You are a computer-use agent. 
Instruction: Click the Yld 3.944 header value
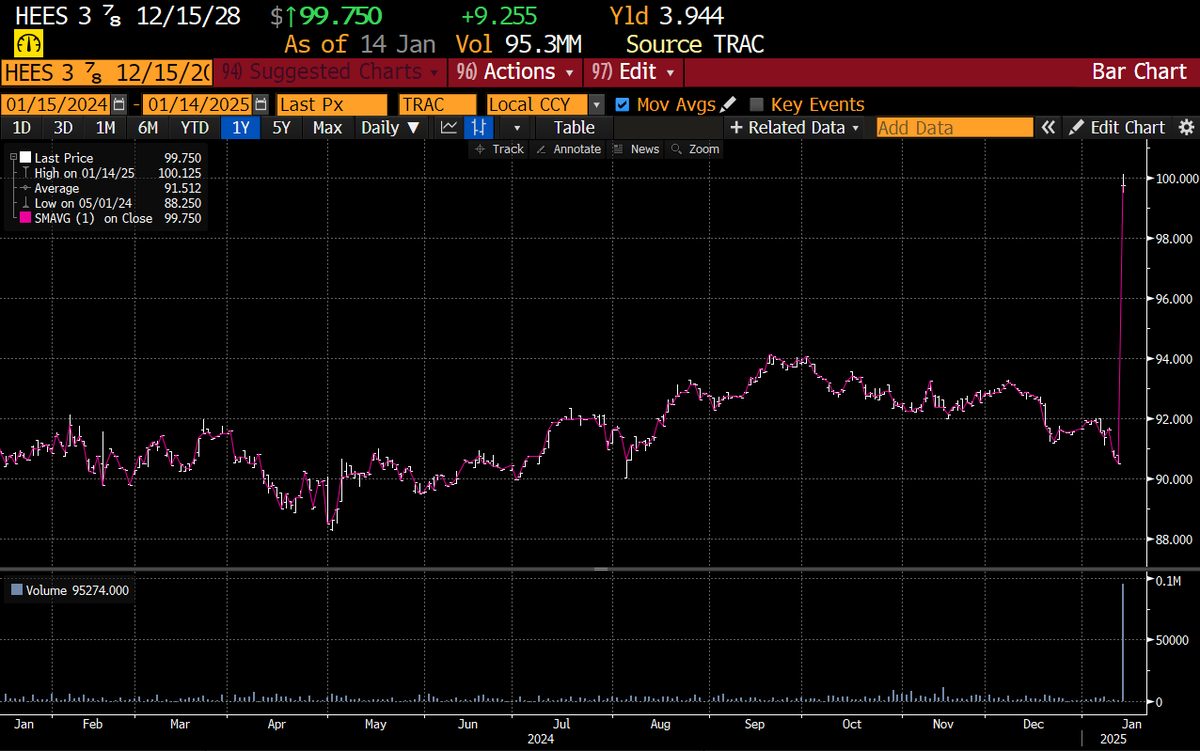pyautogui.click(x=667, y=16)
